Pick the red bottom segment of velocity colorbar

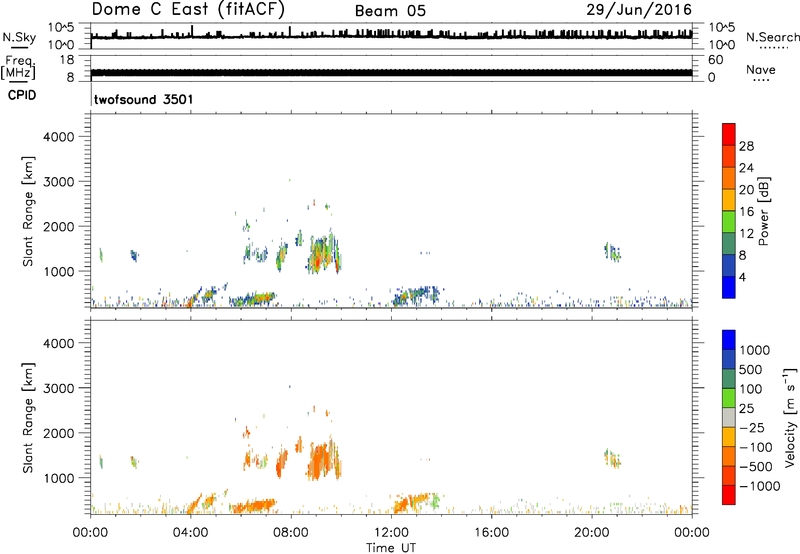pos(729,495)
